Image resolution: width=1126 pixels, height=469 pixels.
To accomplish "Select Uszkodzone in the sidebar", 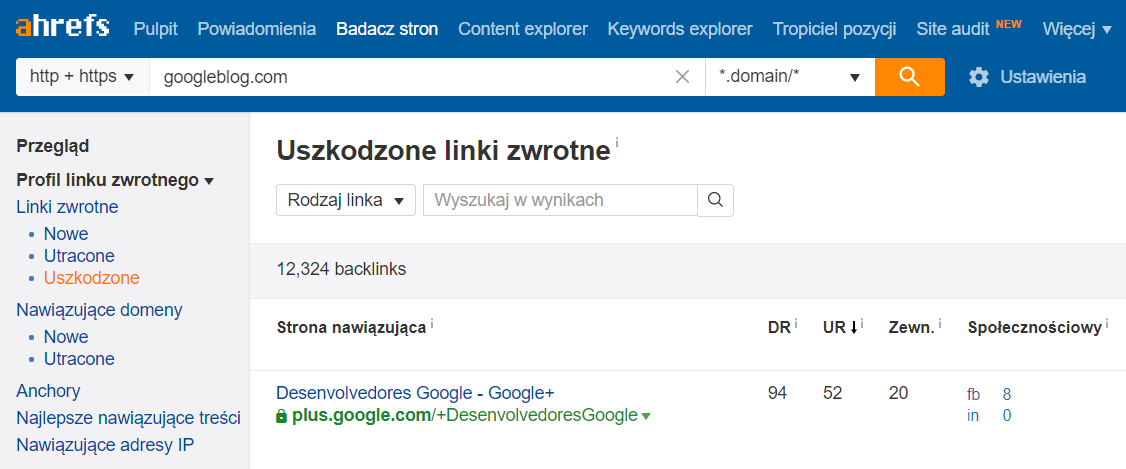I will click(x=92, y=278).
